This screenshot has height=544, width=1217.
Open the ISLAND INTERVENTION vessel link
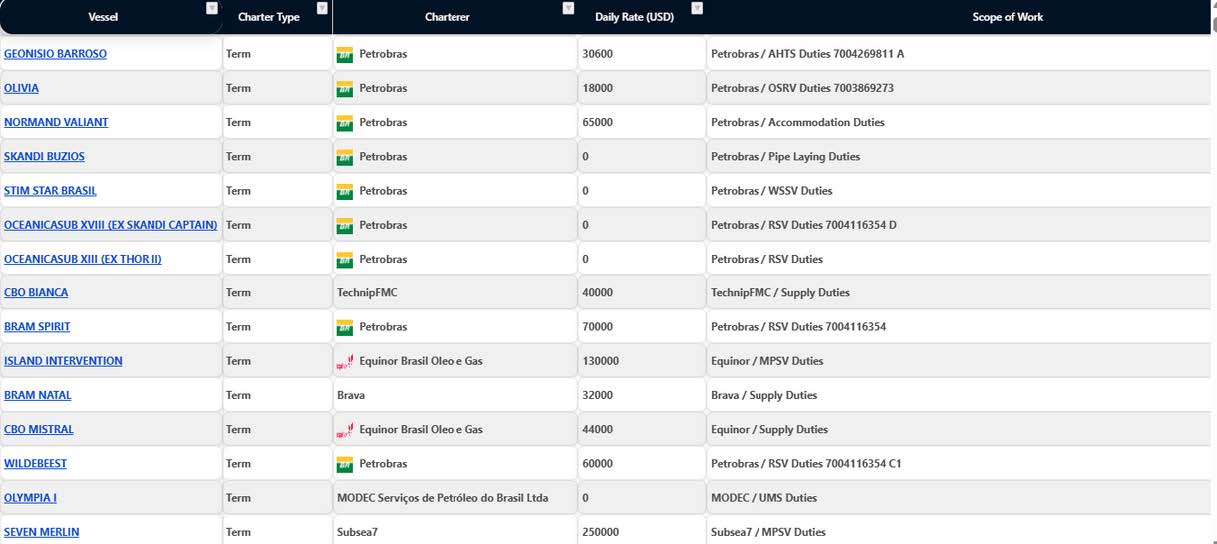coord(63,361)
